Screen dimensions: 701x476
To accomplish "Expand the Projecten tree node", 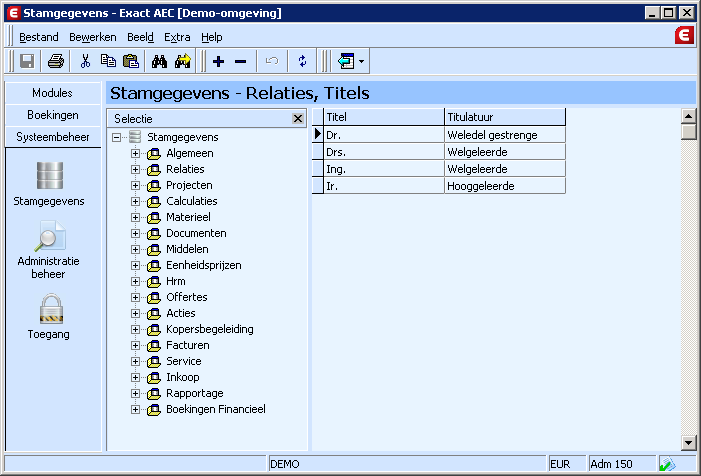I will (135, 185).
